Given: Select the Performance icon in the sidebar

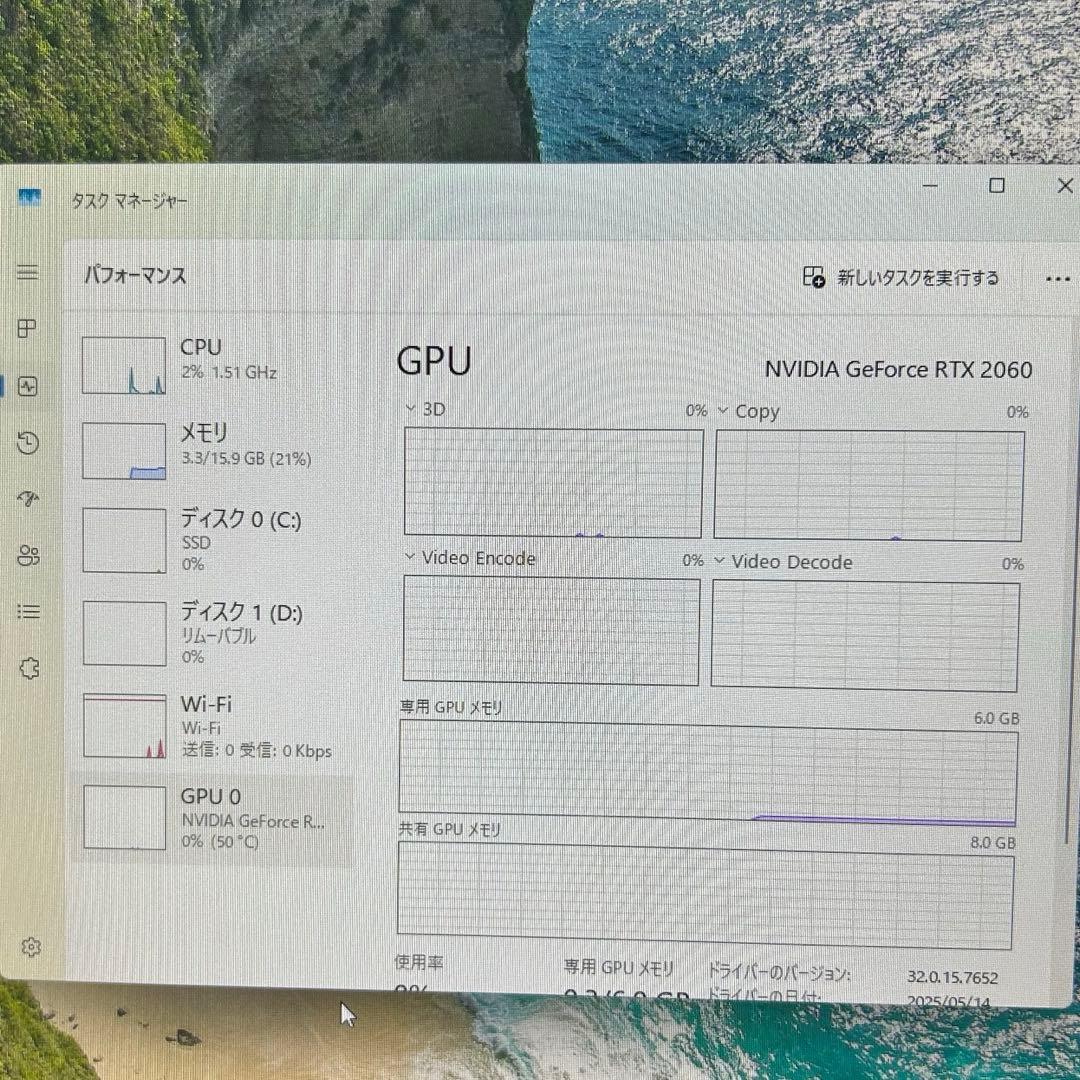Looking at the screenshot, I should coord(29,386).
